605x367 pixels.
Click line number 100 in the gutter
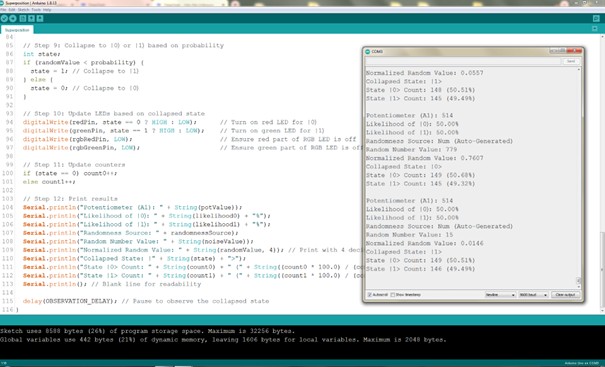[x=7, y=173]
